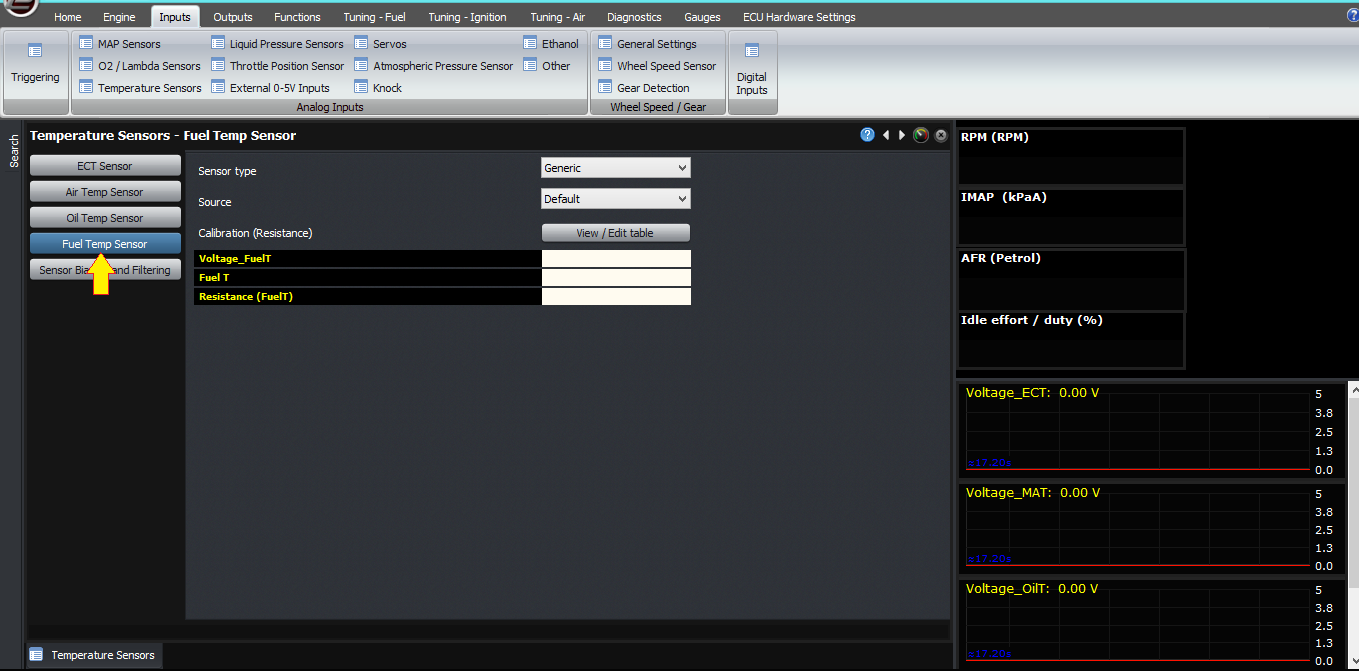Screen dimensions: 1359x671
Task: Open Wheel Speed General Settings
Action: coord(647,44)
